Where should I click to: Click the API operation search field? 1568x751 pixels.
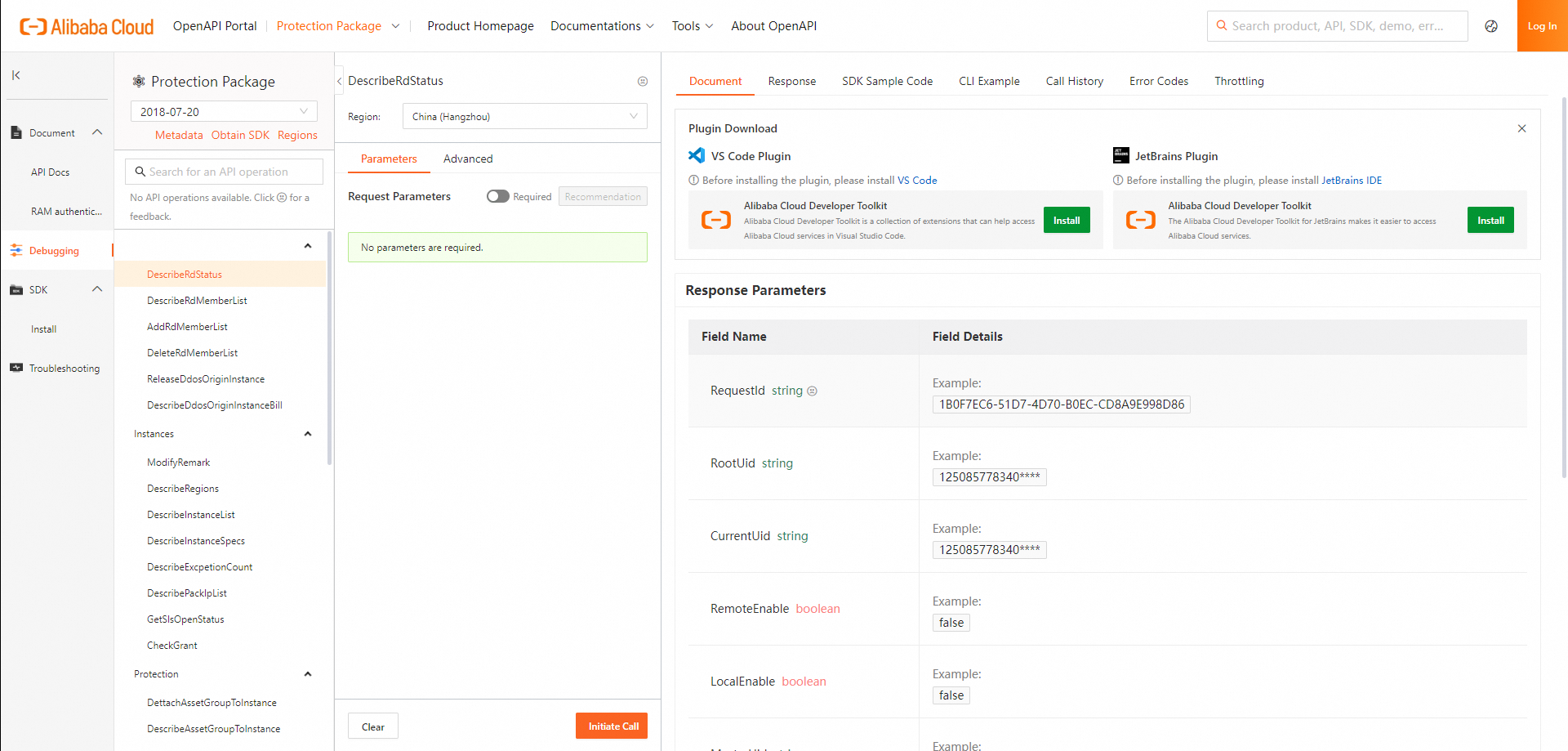click(x=223, y=171)
